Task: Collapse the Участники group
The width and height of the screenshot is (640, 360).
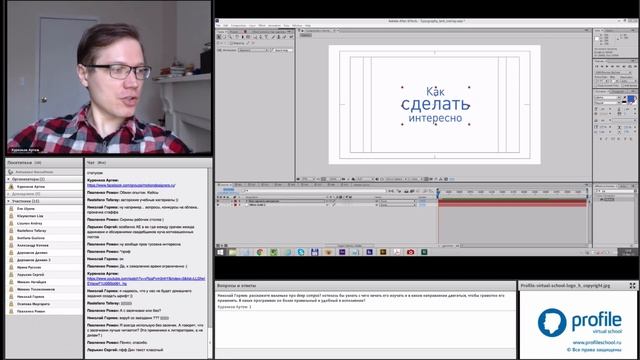Action: click(9, 201)
